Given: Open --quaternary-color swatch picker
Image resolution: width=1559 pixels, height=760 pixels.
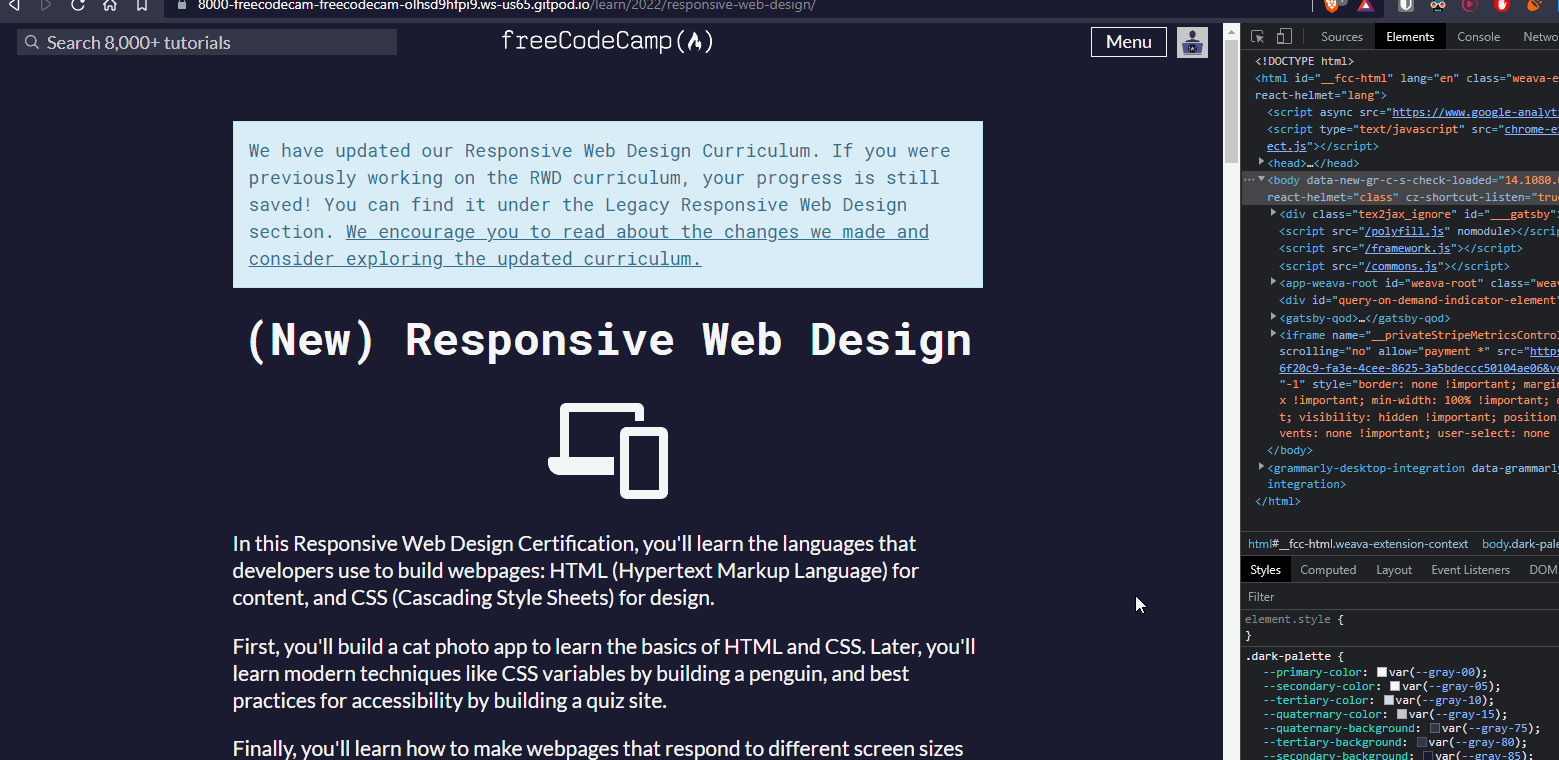Looking at the screenshot, I should pos(1402,714).
